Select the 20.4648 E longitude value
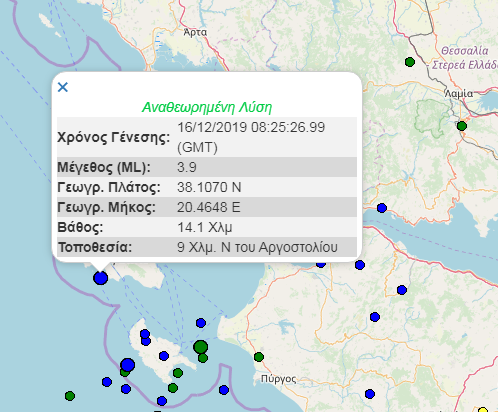This screenshot has width=498, height=412. (208, 207)
